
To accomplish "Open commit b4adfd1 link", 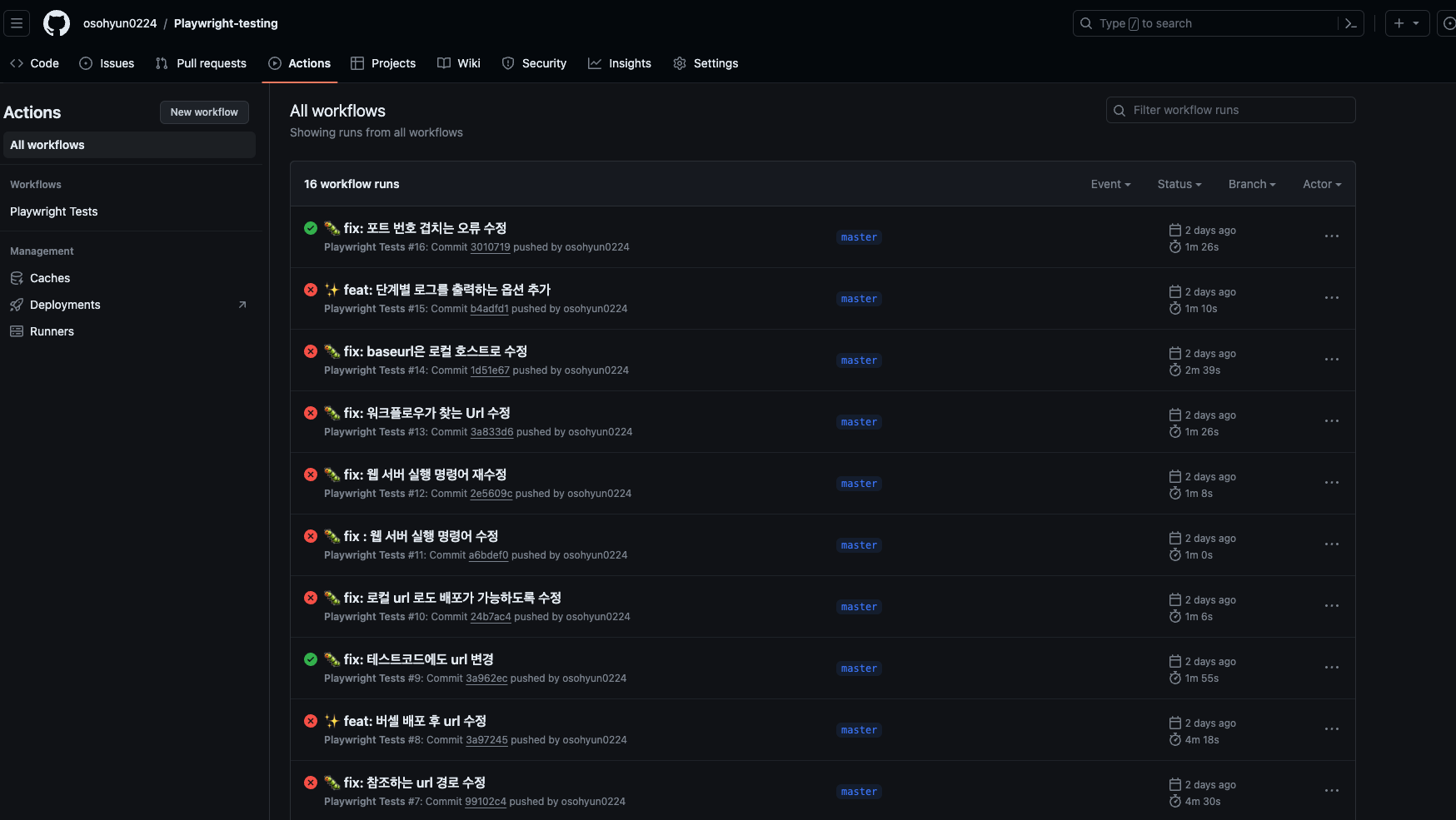I will coord(490,309).
